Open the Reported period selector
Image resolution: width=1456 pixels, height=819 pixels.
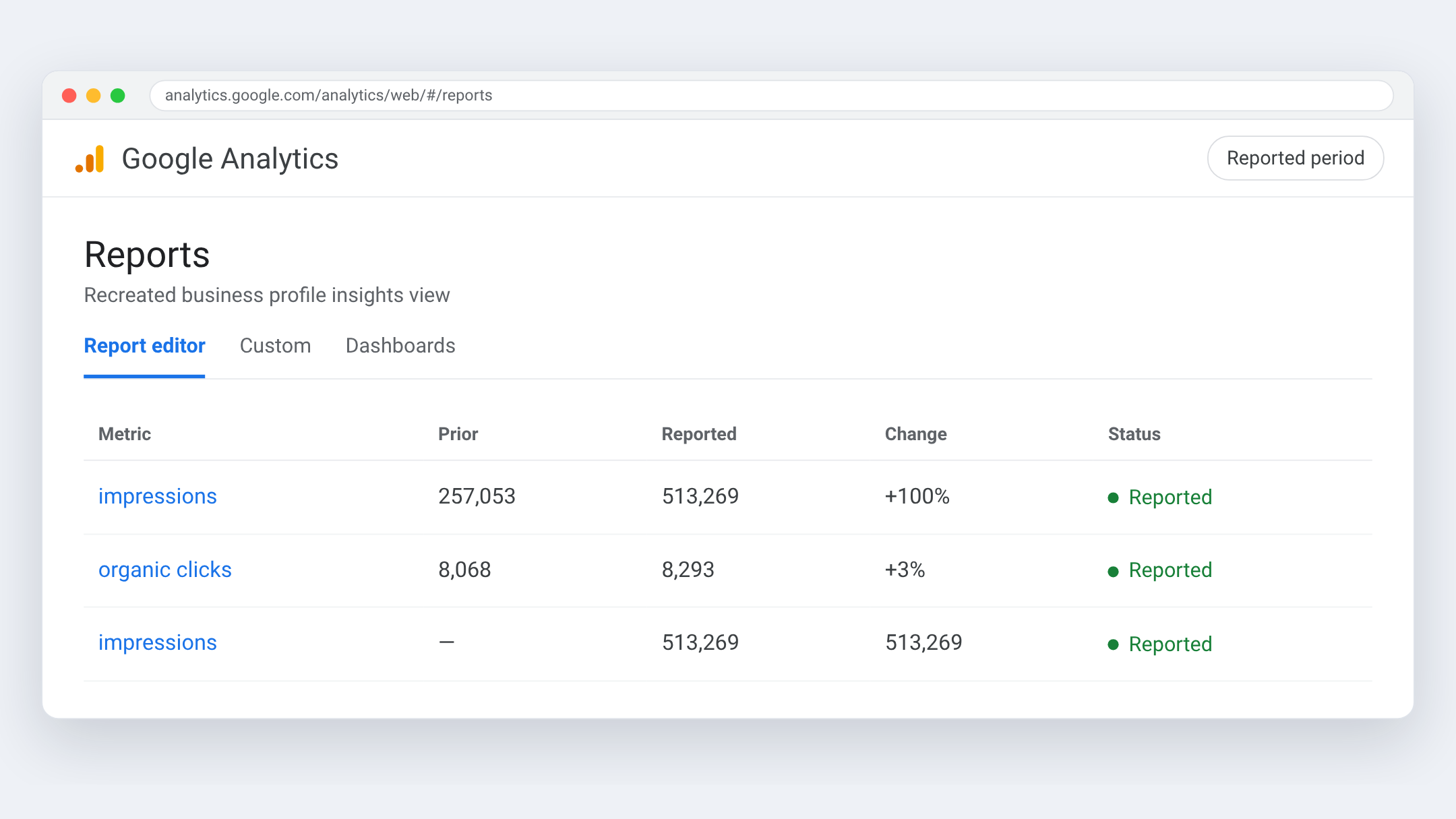point(1295,158)
